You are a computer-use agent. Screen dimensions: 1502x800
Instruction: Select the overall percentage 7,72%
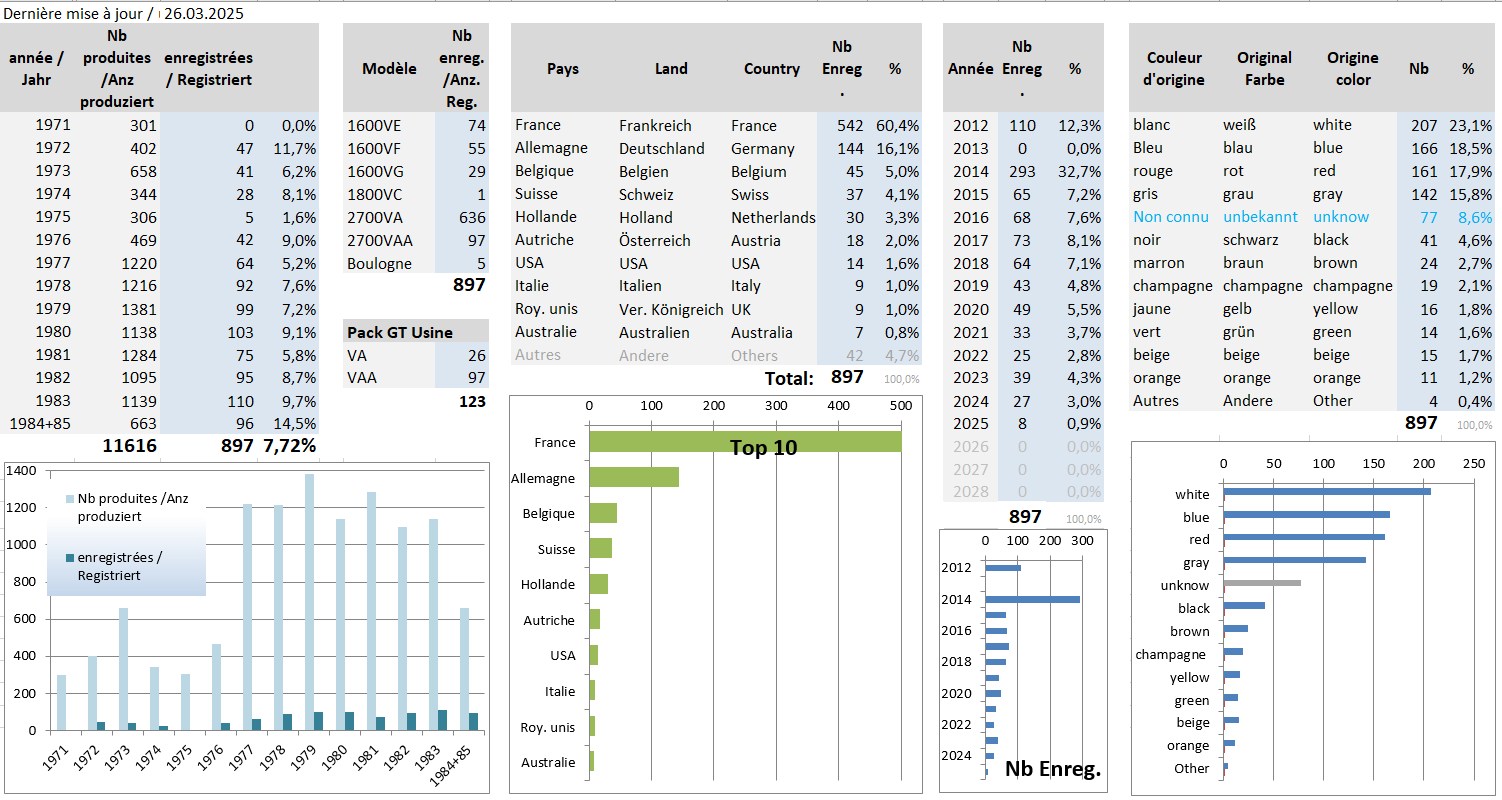[290, 446]
